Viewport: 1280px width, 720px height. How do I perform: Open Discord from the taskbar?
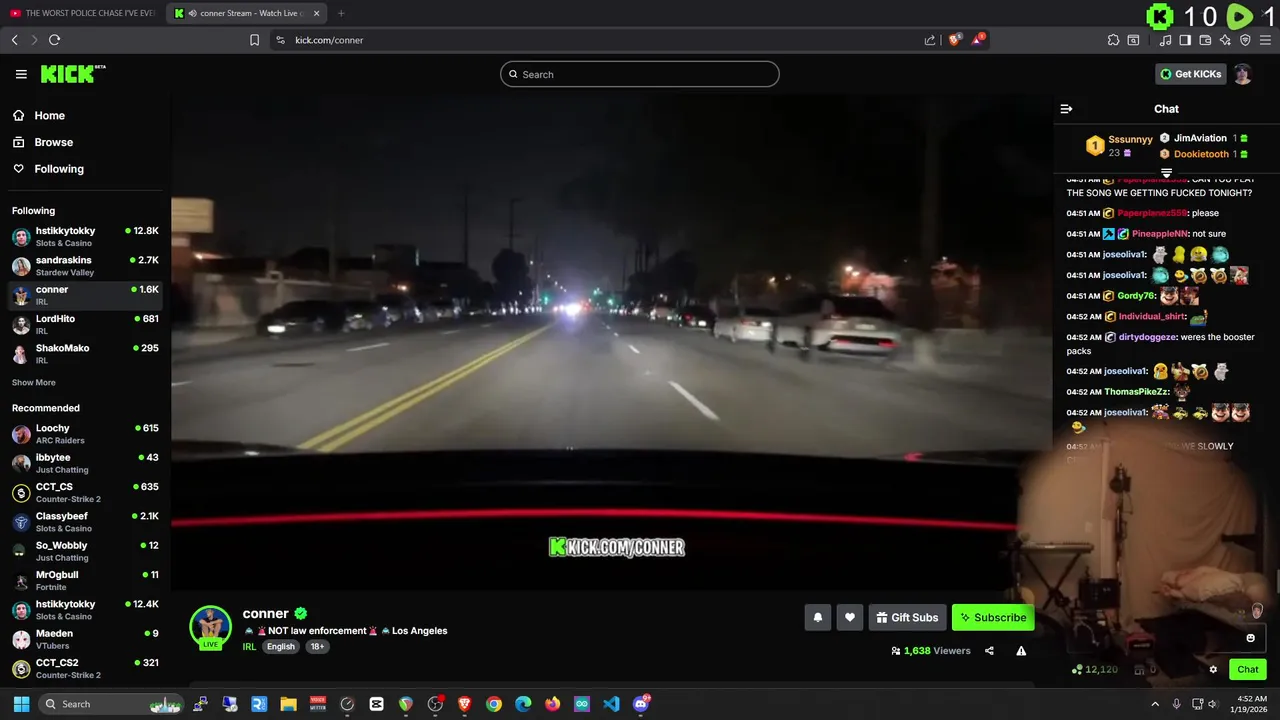coord(641,704)
